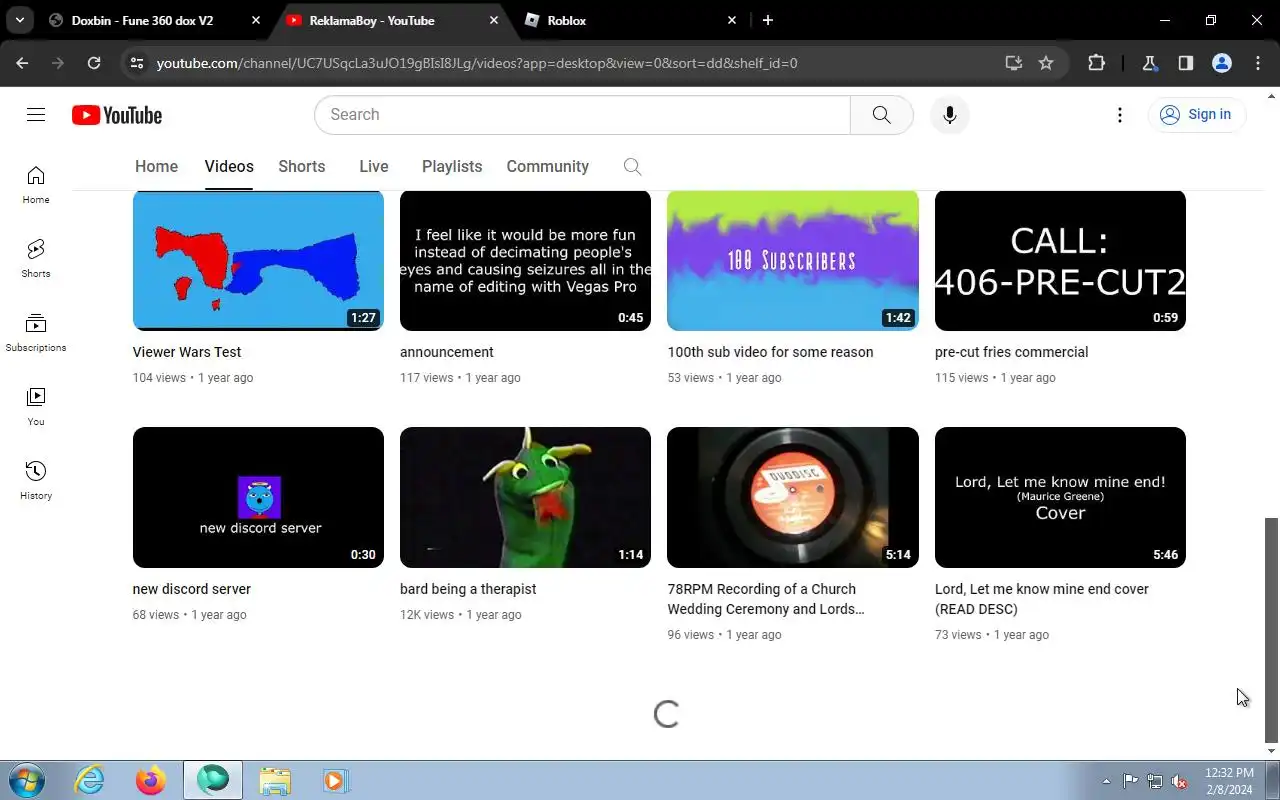Screen dimensions: 1280x800
Task: Click the announcement video thumbnail
Action: [x=525, y=260]
